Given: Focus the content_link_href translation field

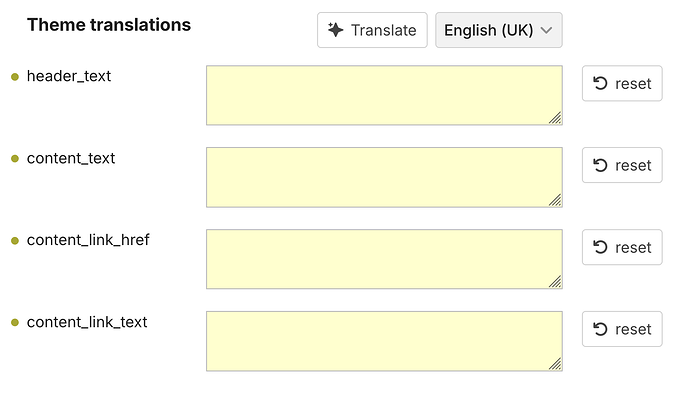Looking at the screenshot, I should (x=384, y=259).
